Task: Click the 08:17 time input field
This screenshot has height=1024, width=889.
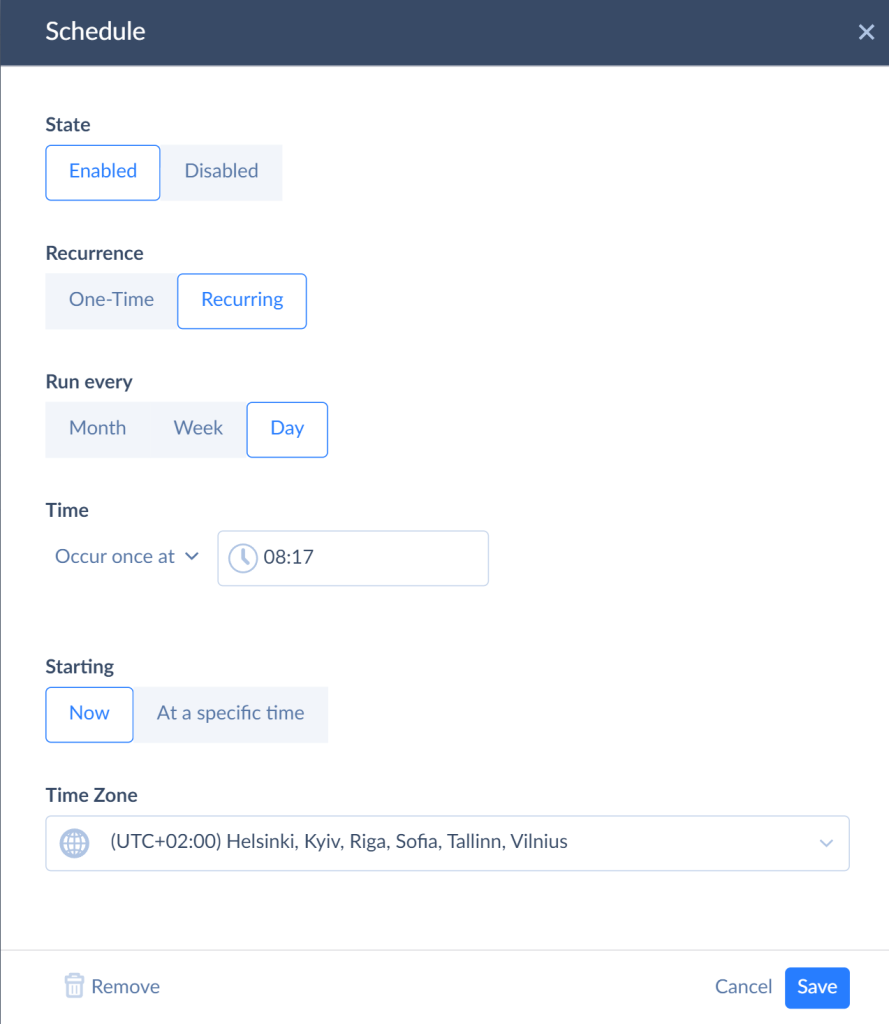Action: pyautogui.click(x=353, y=558)
